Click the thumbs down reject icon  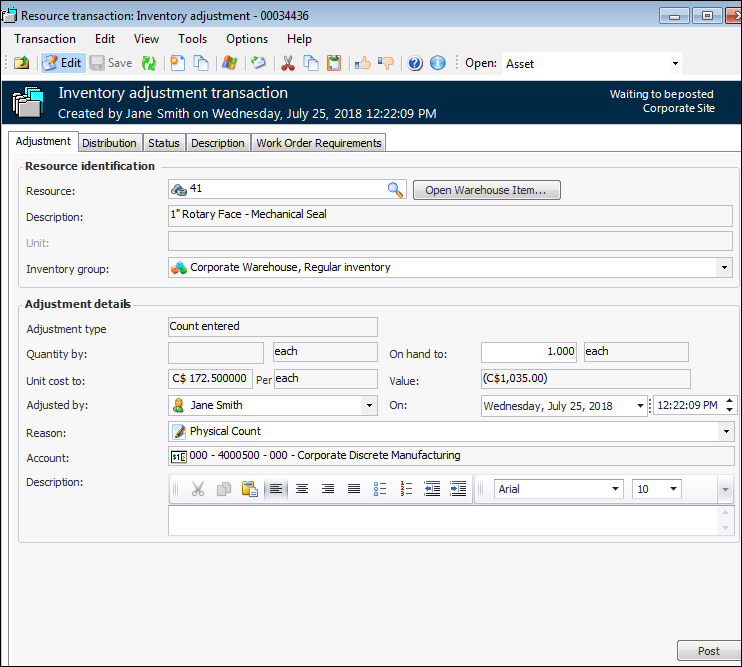pos(385,63)
